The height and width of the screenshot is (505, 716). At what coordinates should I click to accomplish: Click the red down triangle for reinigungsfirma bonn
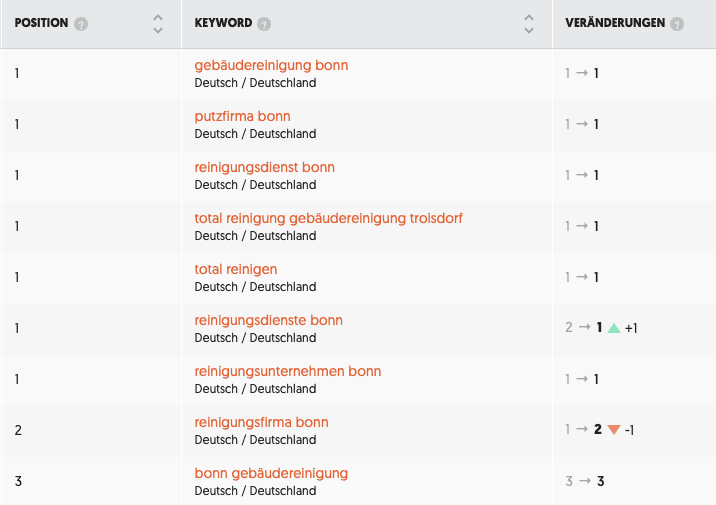pyautogui.click(x=614, y=430)
